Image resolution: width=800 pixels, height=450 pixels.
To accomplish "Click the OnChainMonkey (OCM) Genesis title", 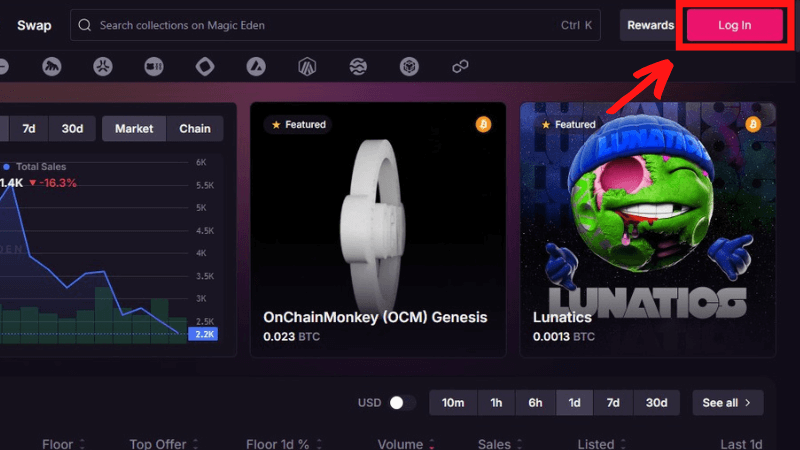I will 375,317.
